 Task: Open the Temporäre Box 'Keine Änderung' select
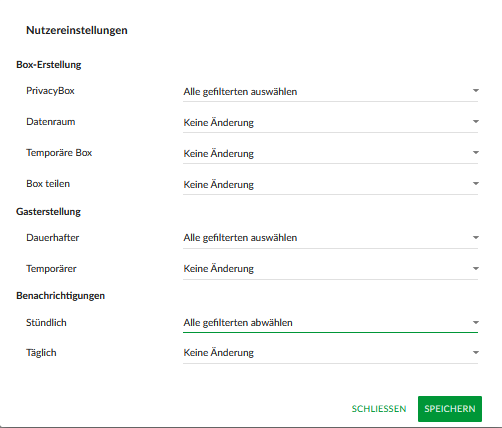pyautogui.click(x=330, y=153)
